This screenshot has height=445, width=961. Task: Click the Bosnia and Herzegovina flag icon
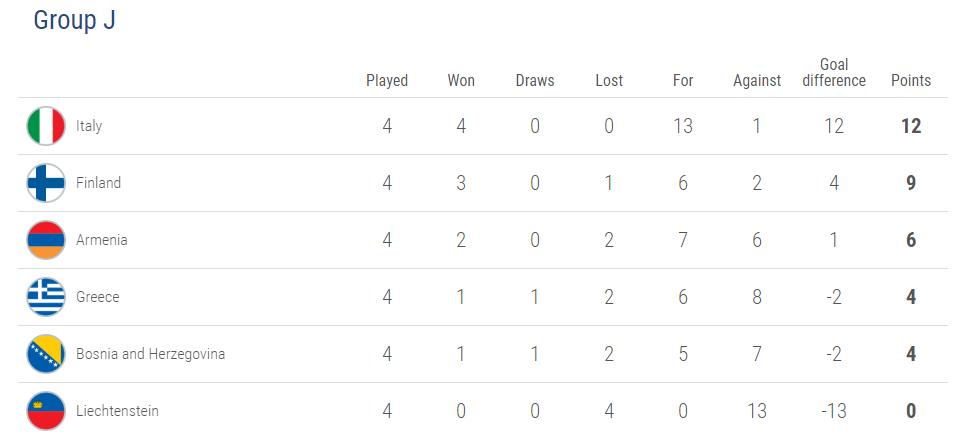click(x=46, y=354)
